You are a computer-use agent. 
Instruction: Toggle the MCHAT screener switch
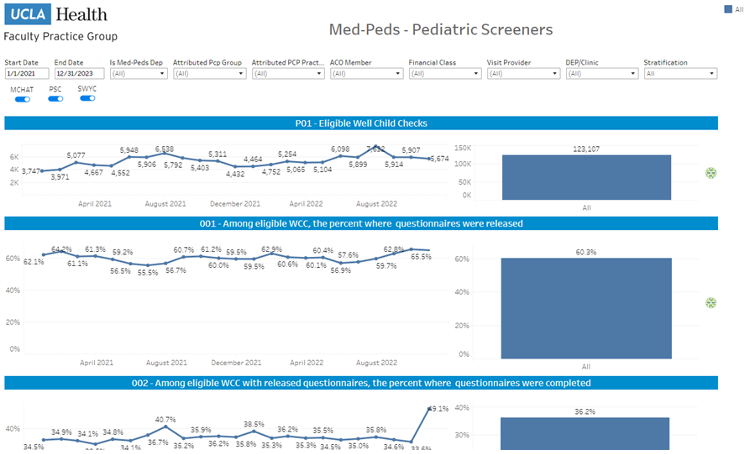21,98
